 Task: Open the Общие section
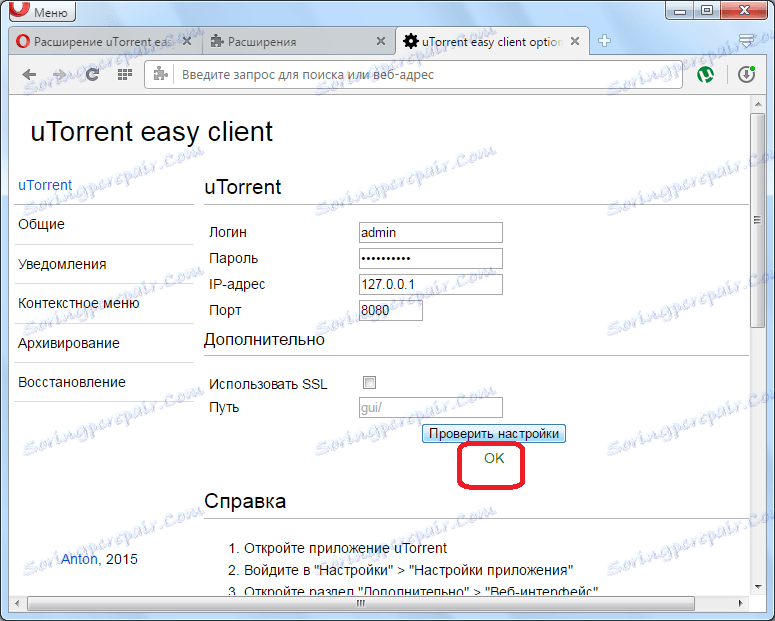pyautogui.click(x=42, y=224)
